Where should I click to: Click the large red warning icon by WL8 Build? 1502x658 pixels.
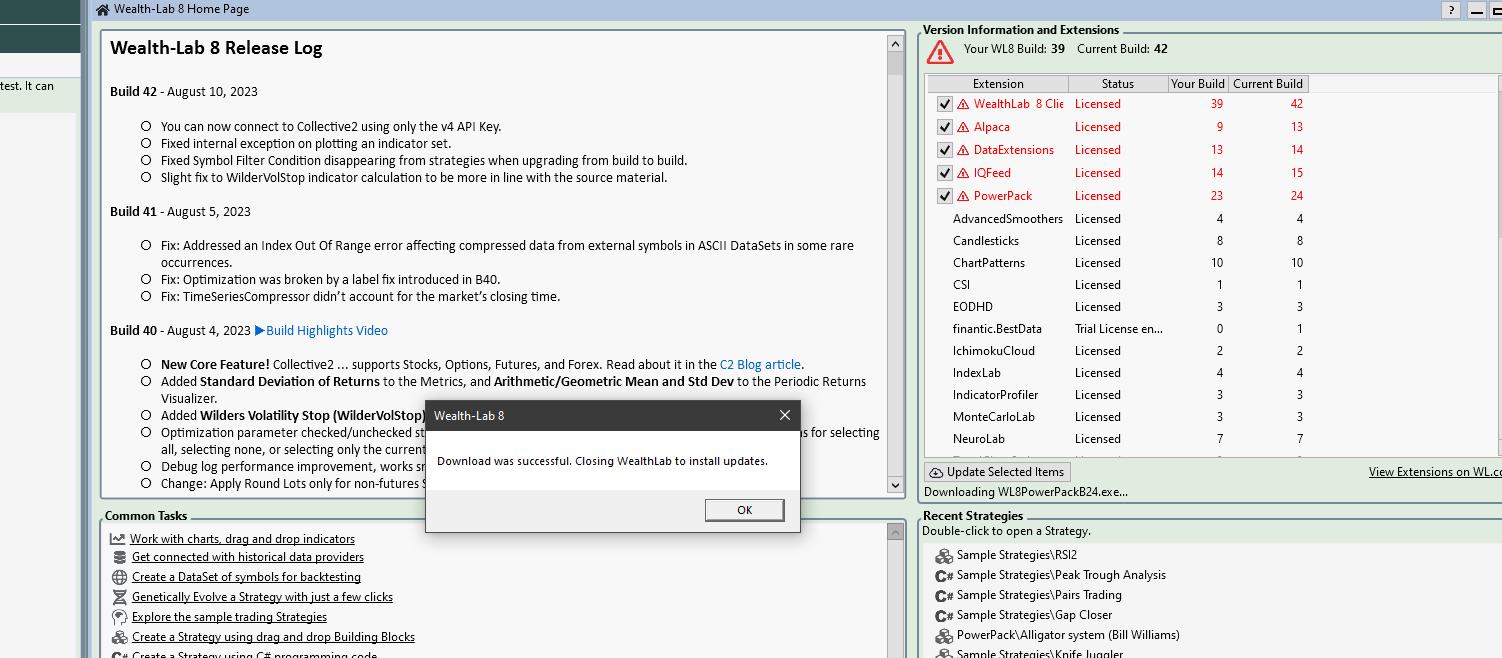point(939,52)
